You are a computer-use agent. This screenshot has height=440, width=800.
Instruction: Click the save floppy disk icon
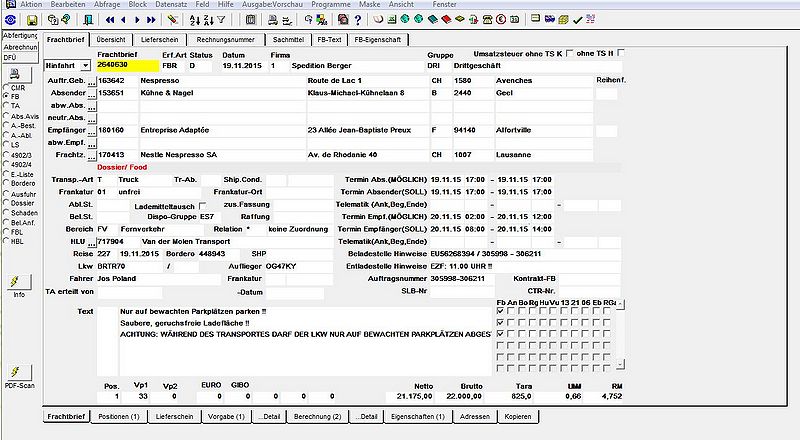pyautogui.click(x=32, y=20)
